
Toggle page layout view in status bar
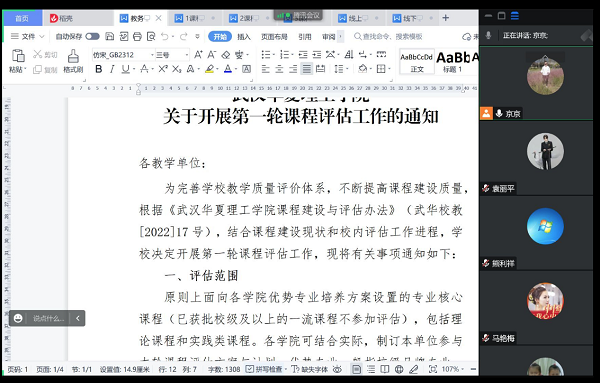(x=356, y=369)
